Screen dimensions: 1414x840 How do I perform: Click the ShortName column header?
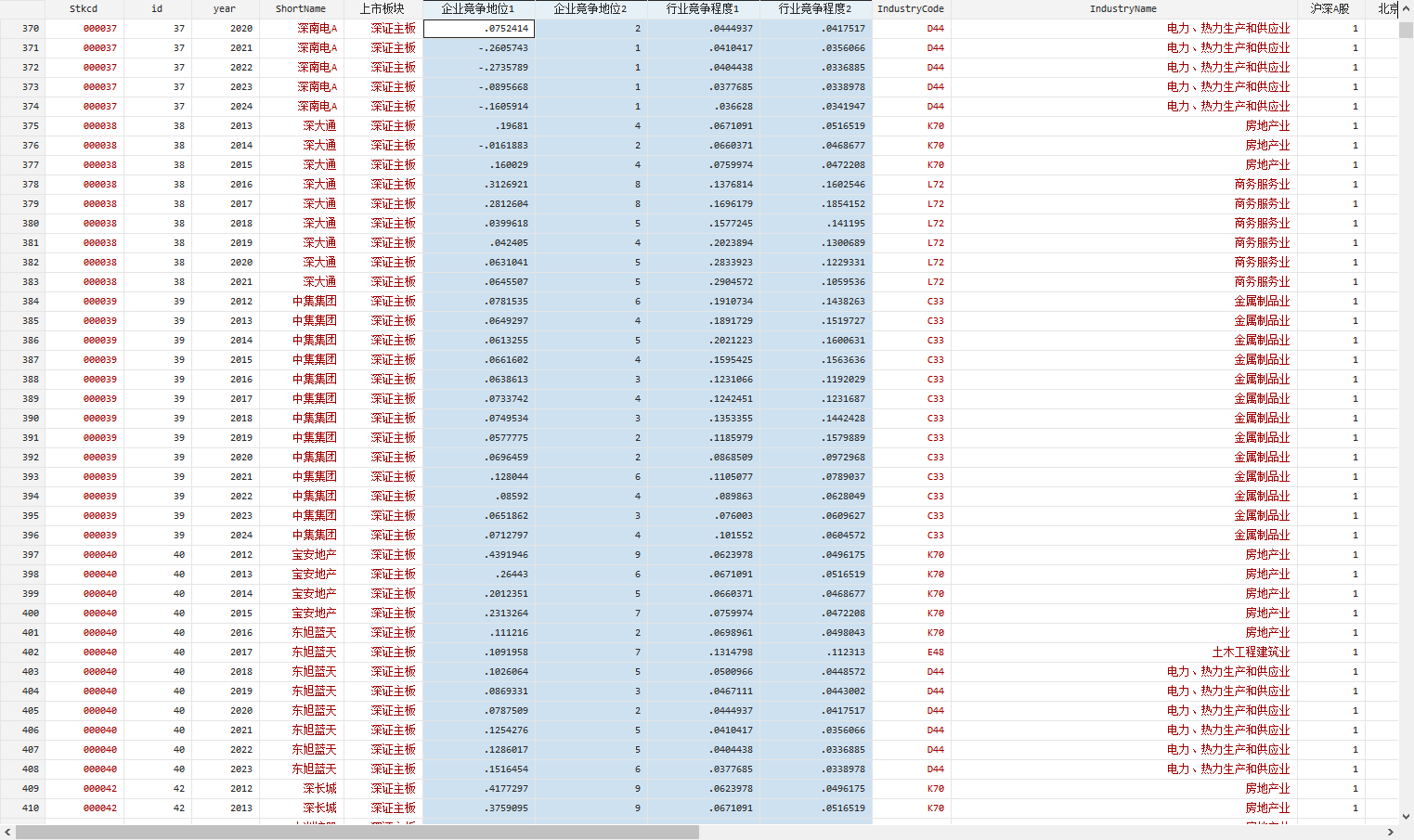pos(301,8)
